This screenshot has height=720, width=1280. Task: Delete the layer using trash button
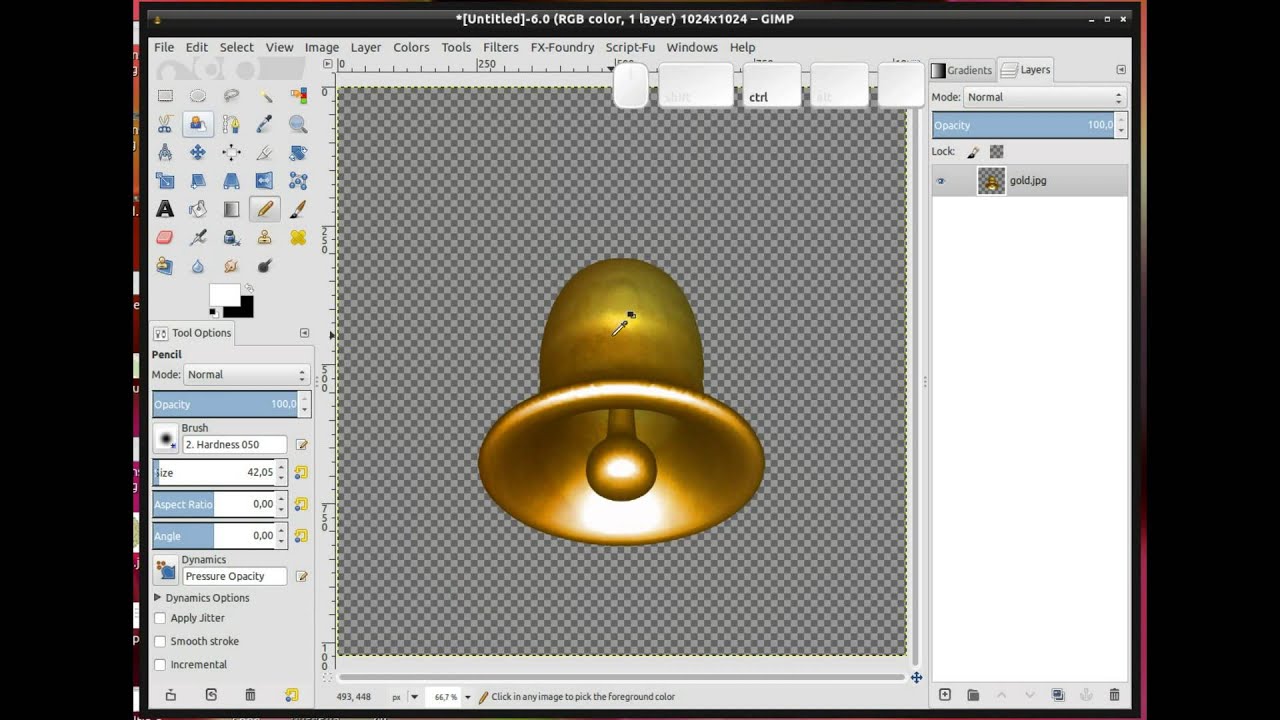coord(1115,695)
